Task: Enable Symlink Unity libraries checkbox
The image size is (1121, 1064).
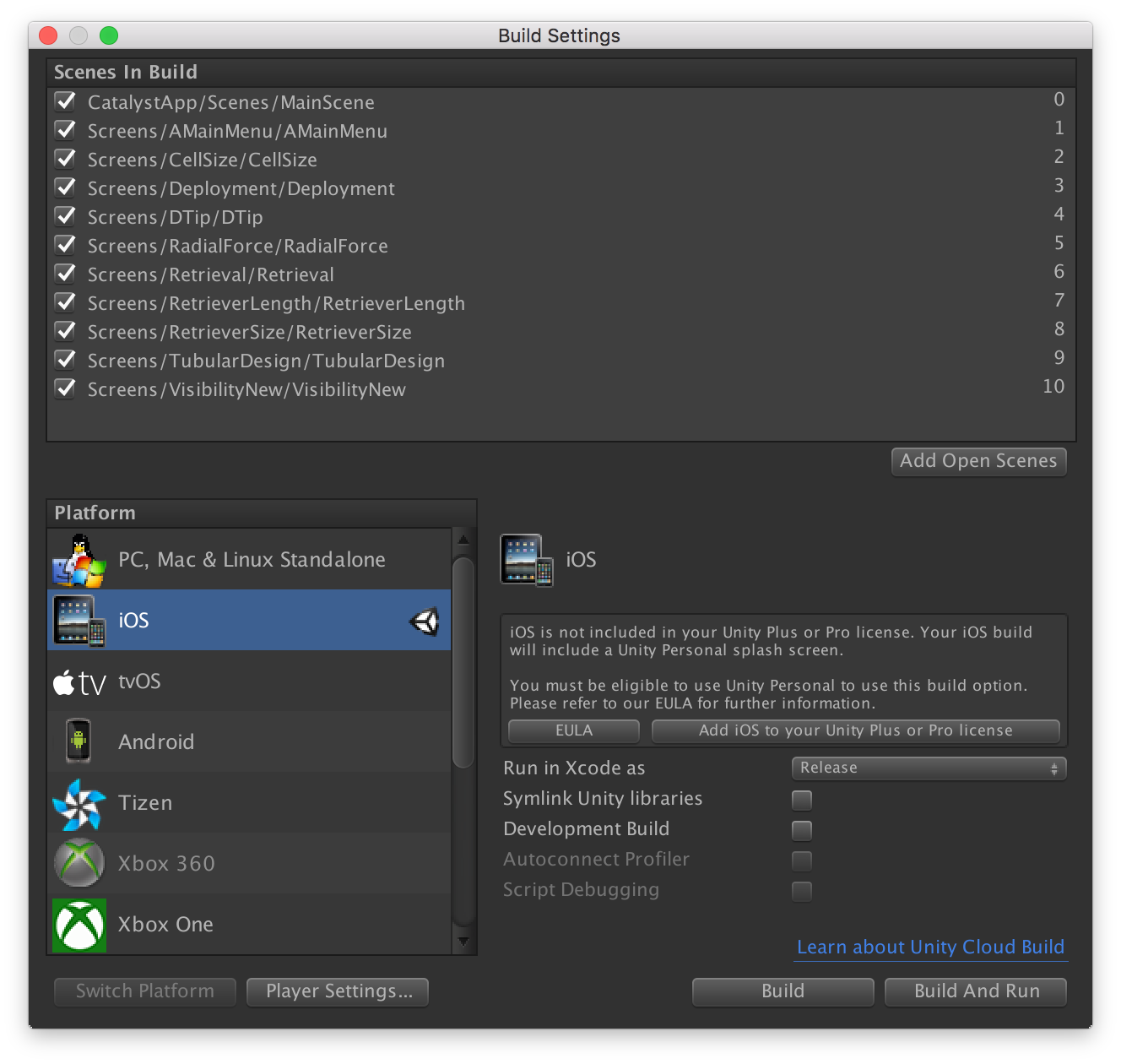Action: tap(802, 800)
